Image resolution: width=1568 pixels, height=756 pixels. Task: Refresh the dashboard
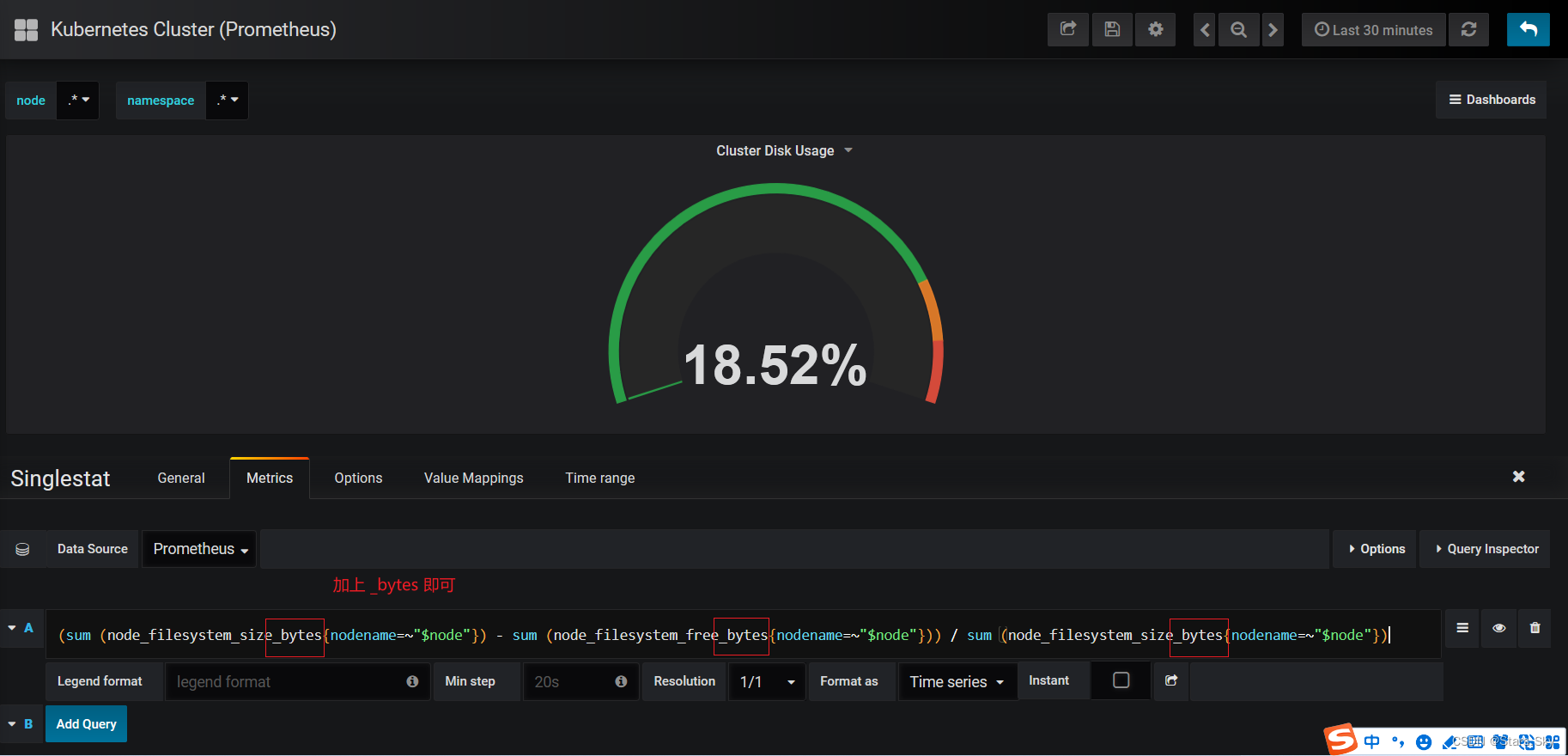(1469, 29)
